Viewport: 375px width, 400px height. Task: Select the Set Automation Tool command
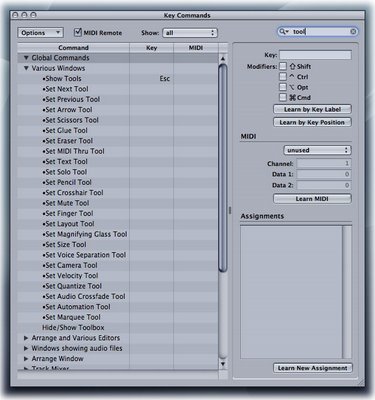tap(76, 307)
